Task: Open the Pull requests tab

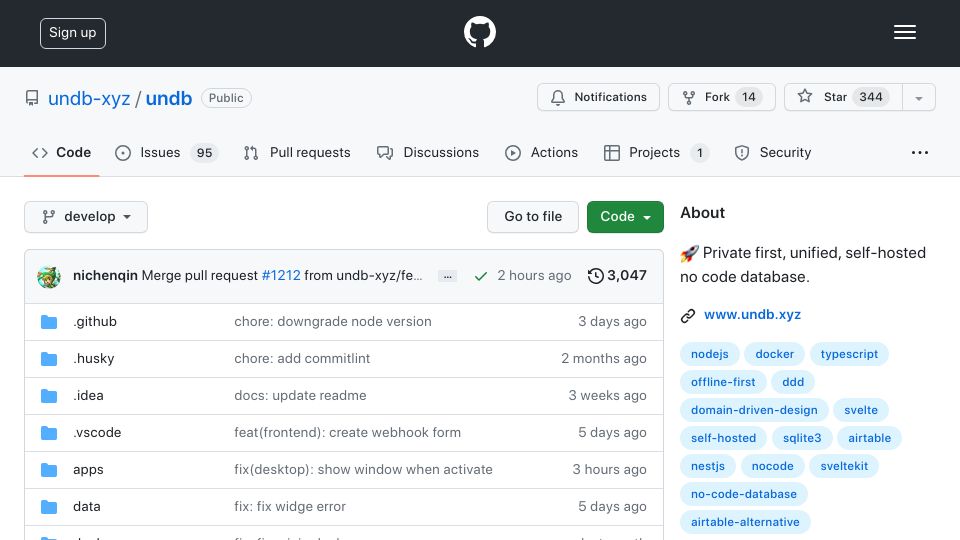Action: [x=298, y=152]
